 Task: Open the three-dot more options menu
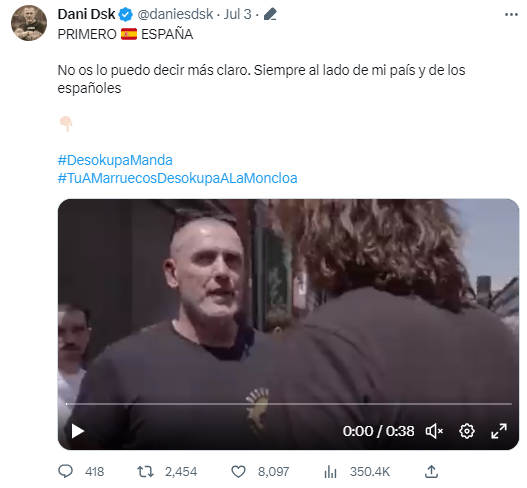click(511, 14)
